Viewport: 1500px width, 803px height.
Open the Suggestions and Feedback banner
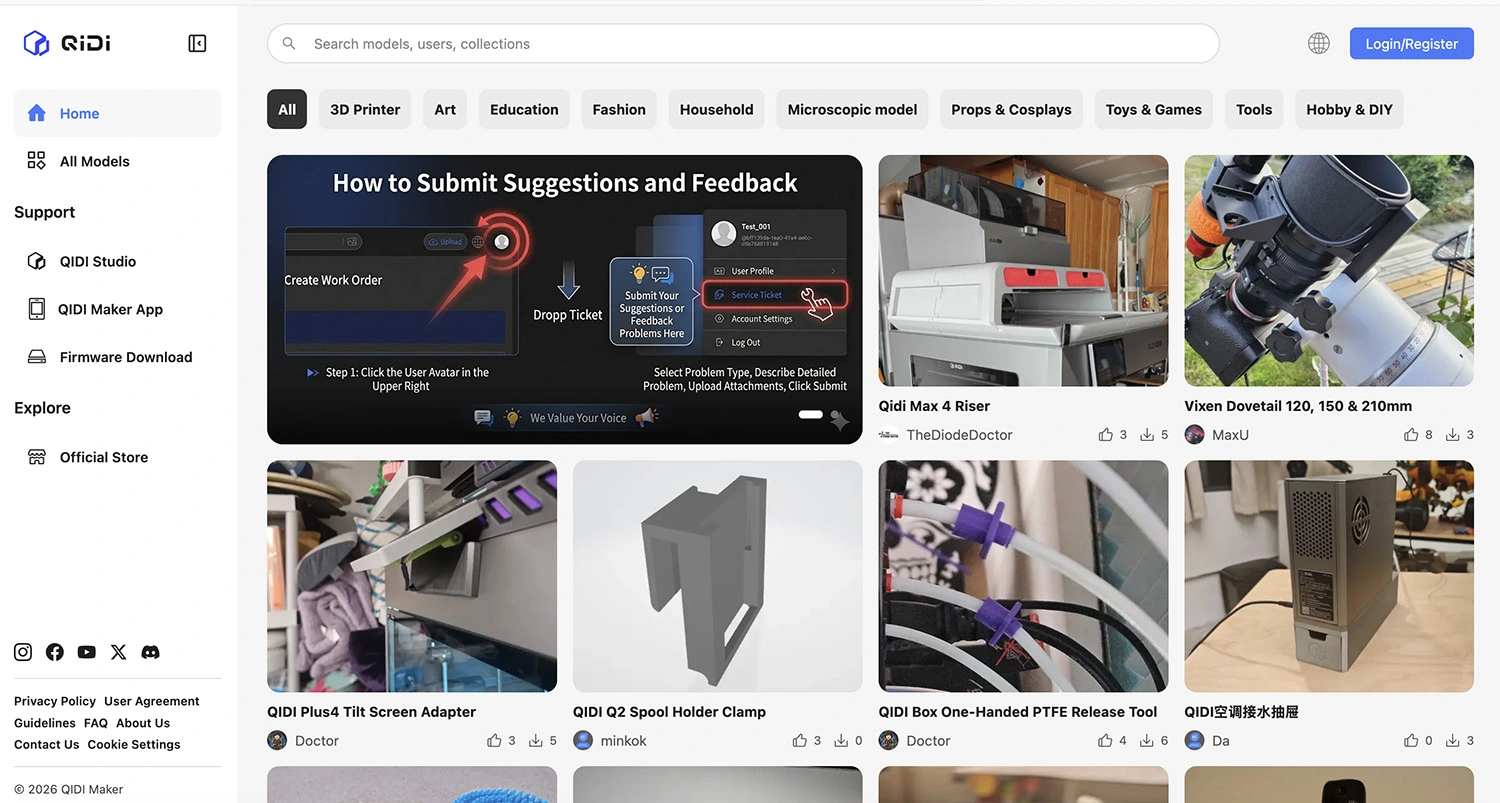click(x=565, y=299)
